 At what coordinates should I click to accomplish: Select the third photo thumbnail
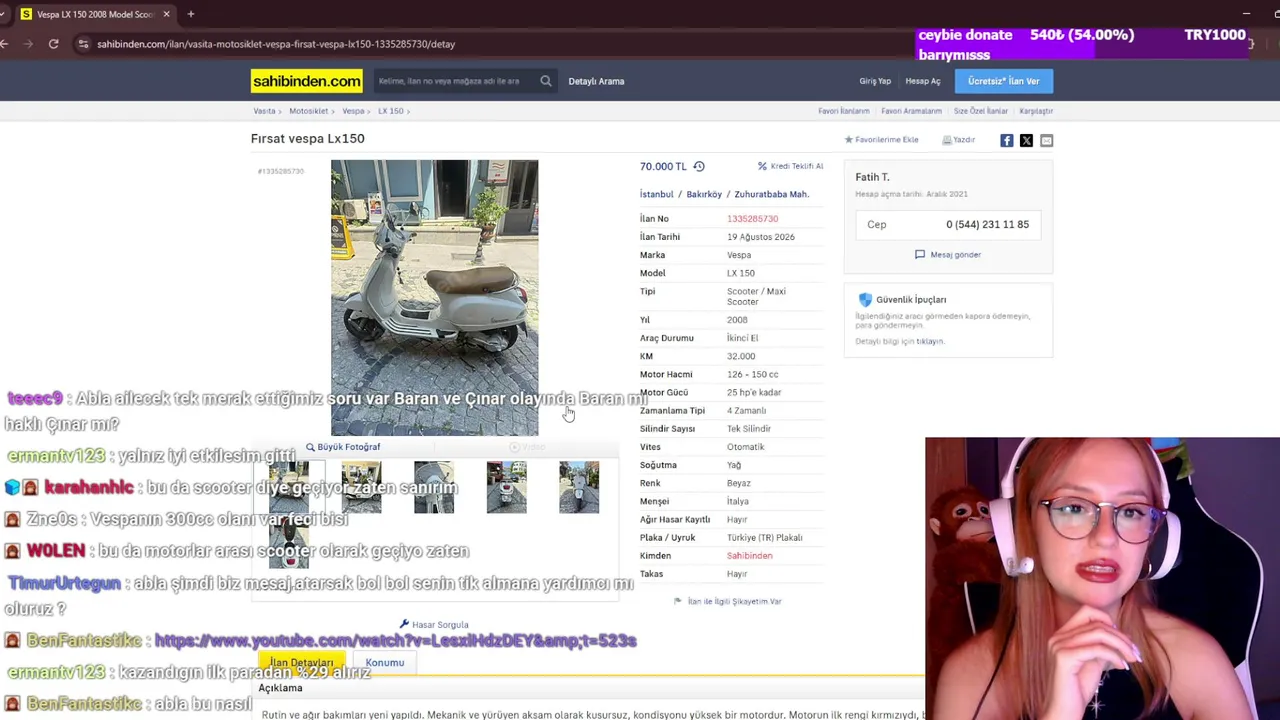coord(434,487)
